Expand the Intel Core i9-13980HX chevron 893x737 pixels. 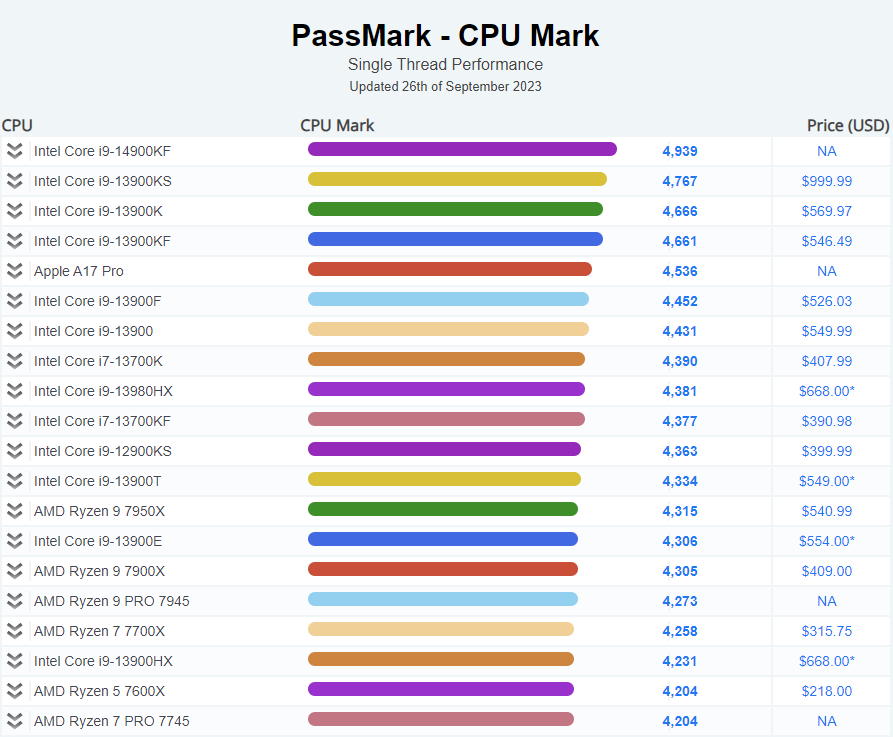(15, 391)
